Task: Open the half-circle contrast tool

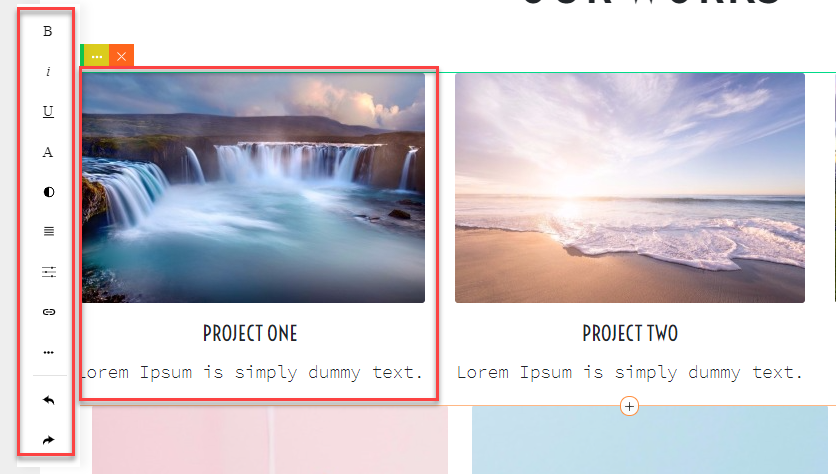Action: [49, 192]
